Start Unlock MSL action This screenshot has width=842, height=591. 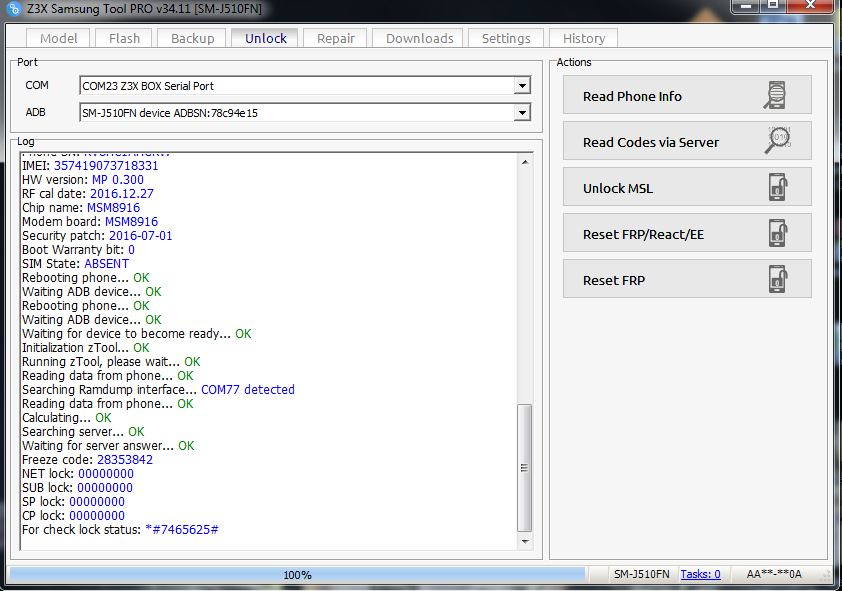[687, 187]
